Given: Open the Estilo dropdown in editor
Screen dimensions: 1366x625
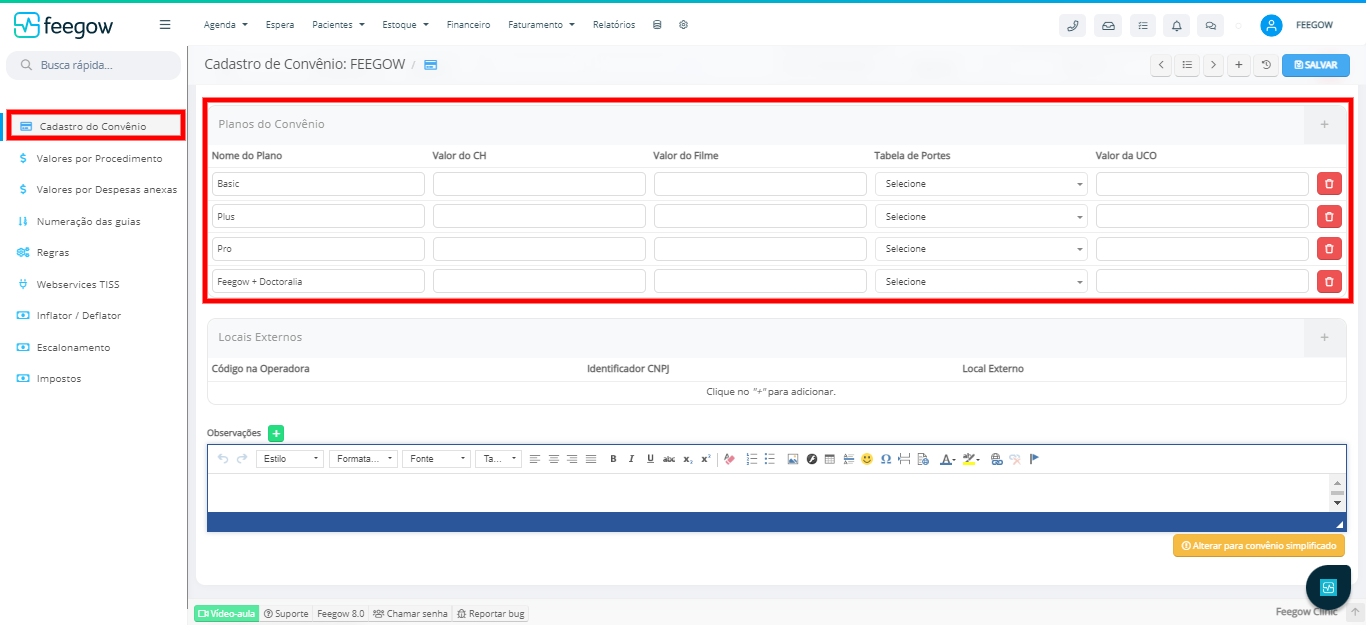Looking at the screenshot, I should tap(290, 459).
